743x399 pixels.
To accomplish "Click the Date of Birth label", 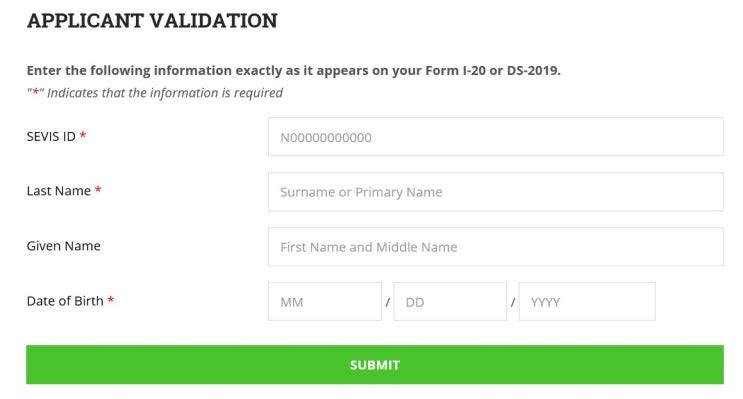I will 65,301.
